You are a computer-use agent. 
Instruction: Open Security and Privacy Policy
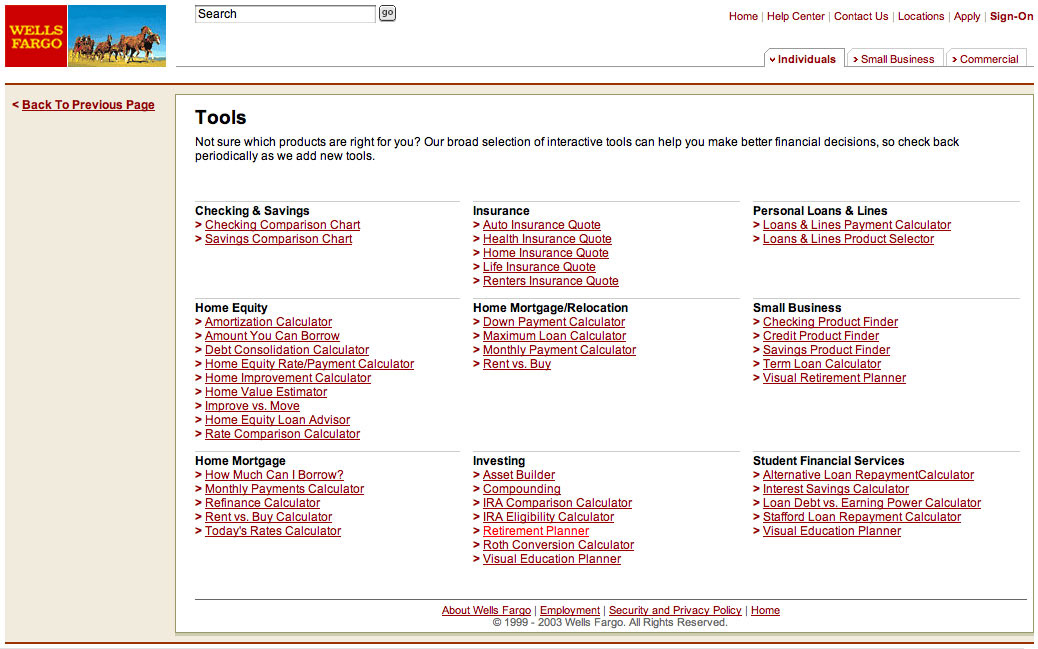point(675,610)
